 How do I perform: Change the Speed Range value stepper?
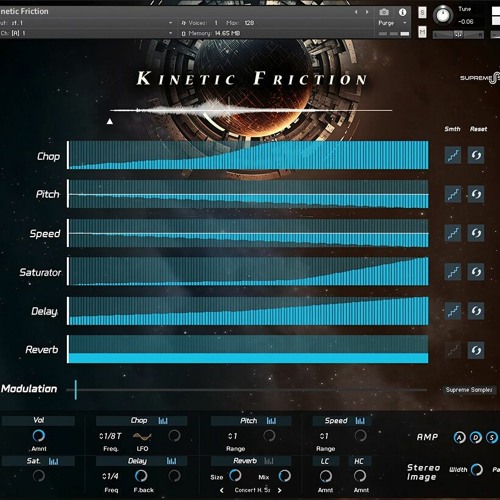[324, 436]
